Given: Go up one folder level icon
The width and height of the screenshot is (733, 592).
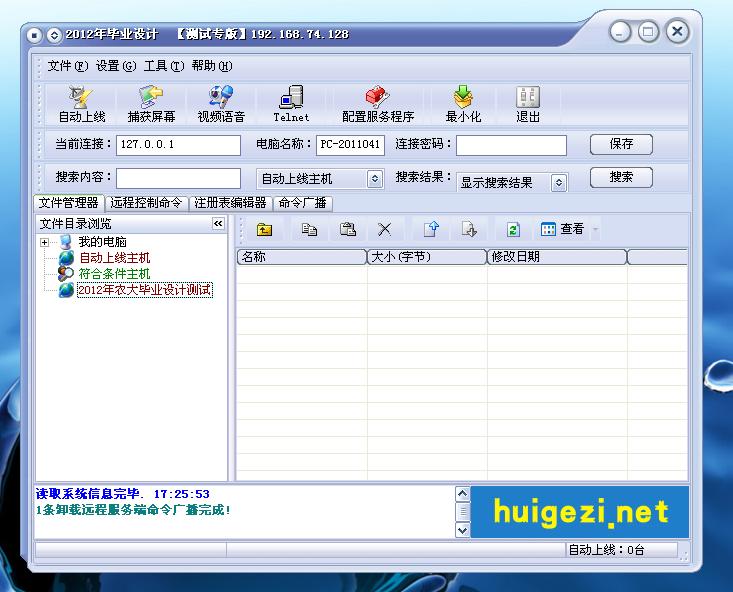Looking at the screenshot, I should click(265, 229).
